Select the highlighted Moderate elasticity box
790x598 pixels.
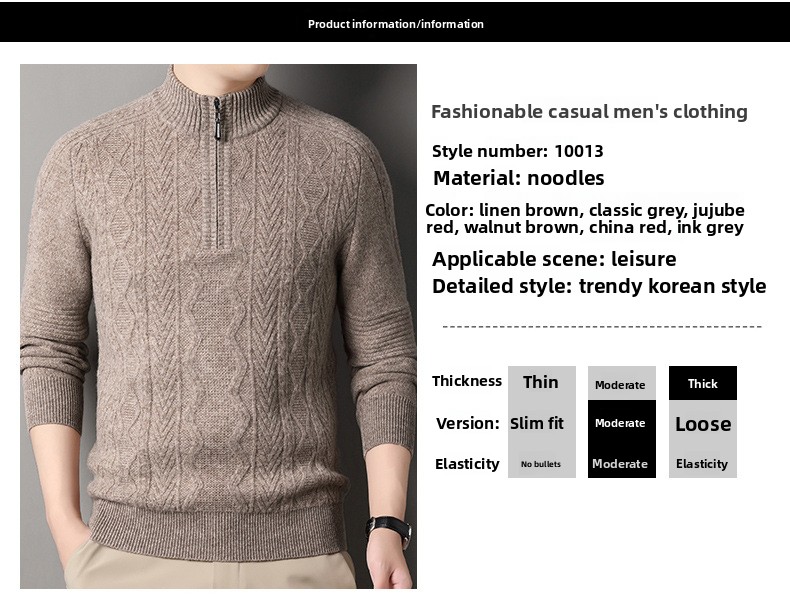tap(622, 463)
